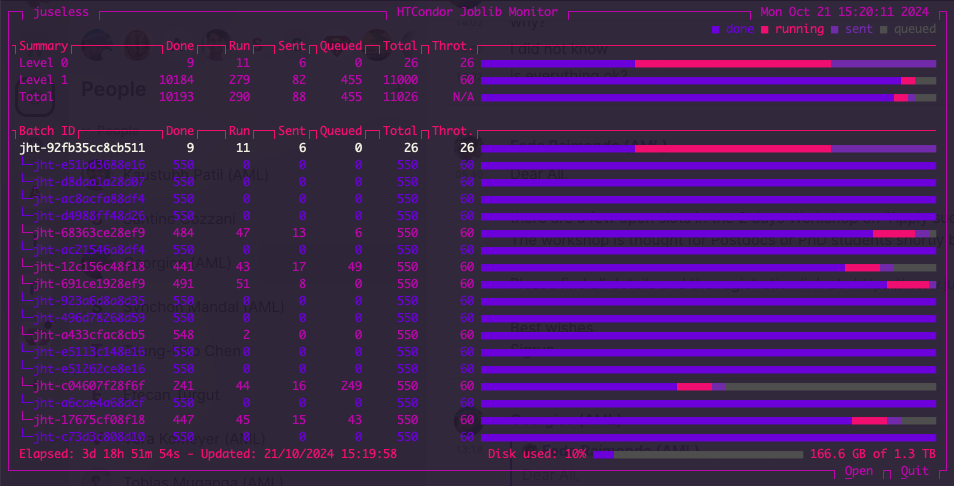Click the Open button in footer
This screenshot has width=954, height=486.
858,471
